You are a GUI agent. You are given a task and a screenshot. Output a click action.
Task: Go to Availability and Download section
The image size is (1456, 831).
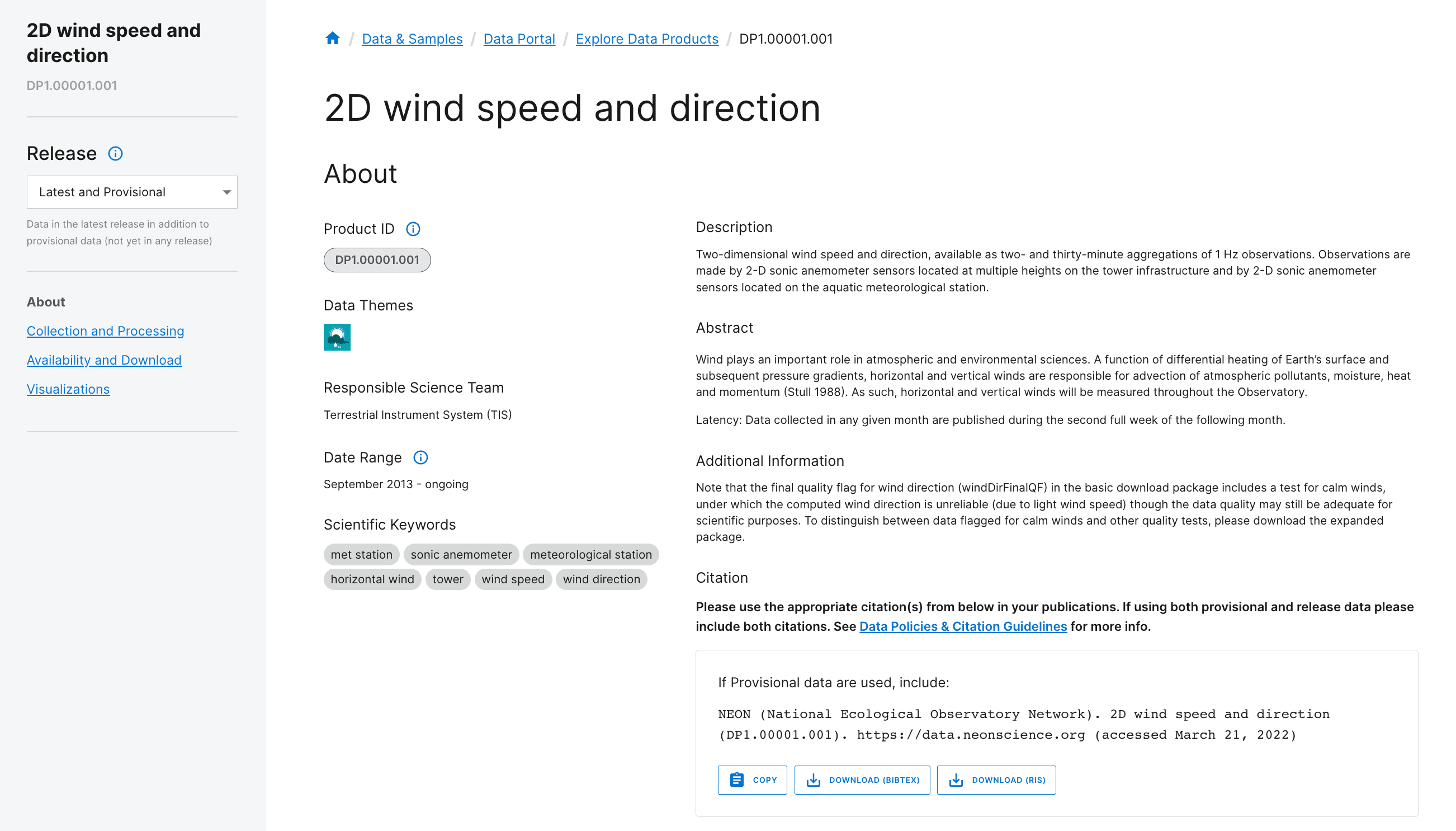tap(104, 360)
